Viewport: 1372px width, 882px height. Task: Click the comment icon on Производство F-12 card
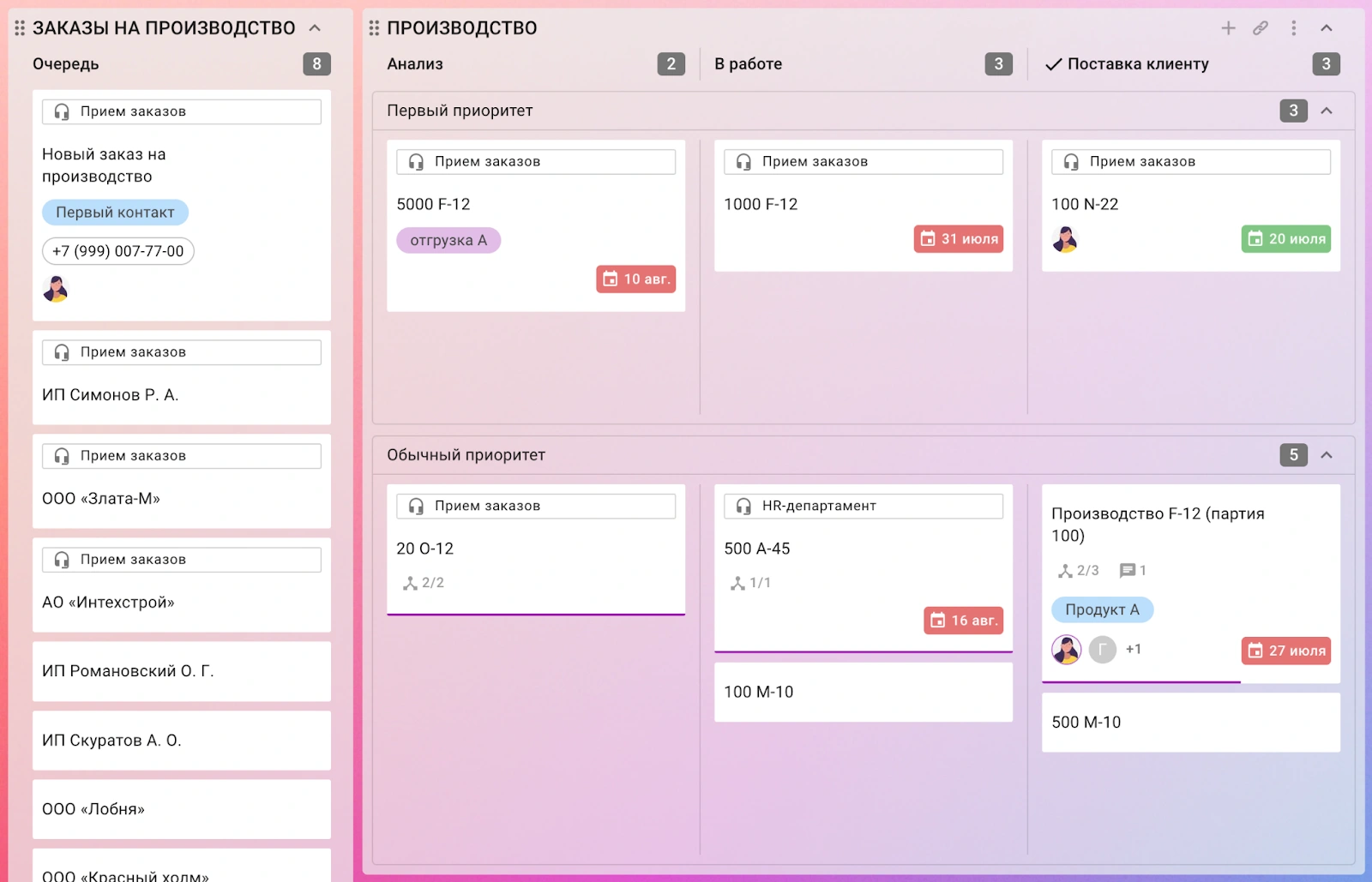[1128, 571]
